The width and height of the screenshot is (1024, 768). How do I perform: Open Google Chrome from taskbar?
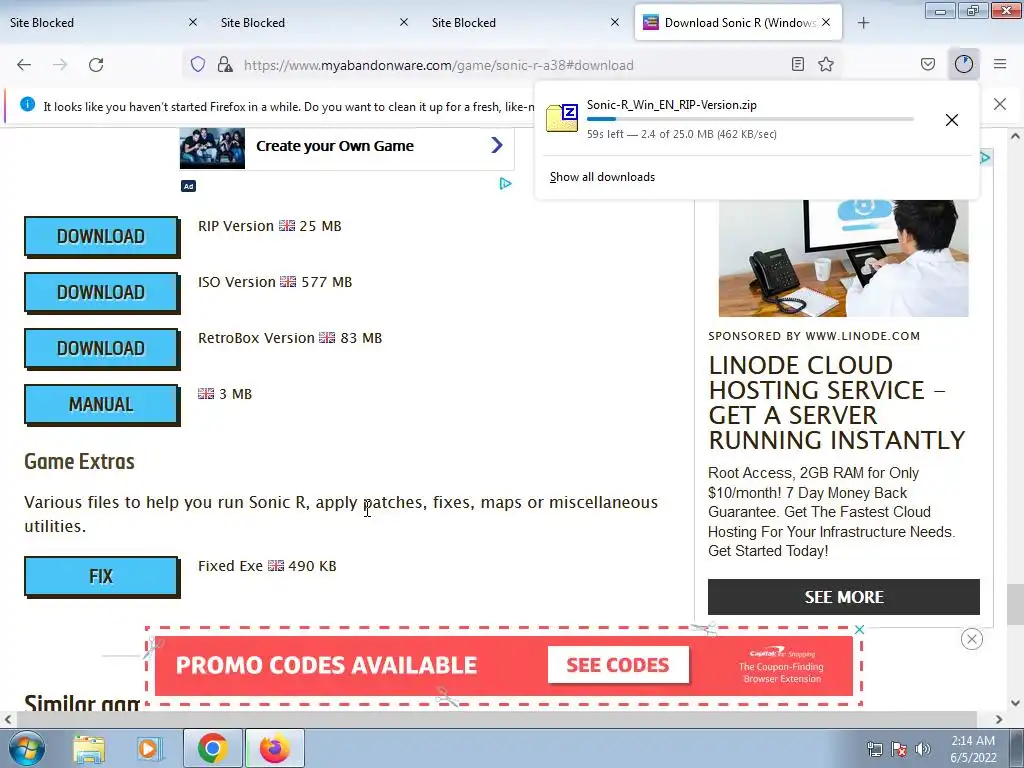tap(212, 748)
